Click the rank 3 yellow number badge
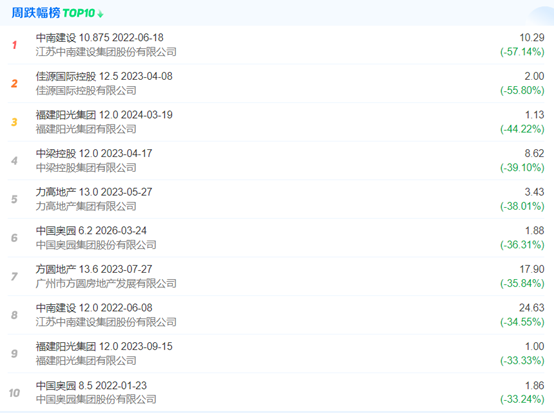 click(14, 122)
